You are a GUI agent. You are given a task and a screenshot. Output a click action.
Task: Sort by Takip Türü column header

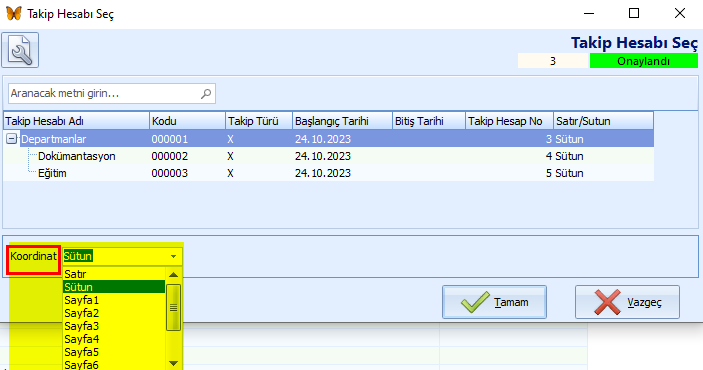click(259, 121)
